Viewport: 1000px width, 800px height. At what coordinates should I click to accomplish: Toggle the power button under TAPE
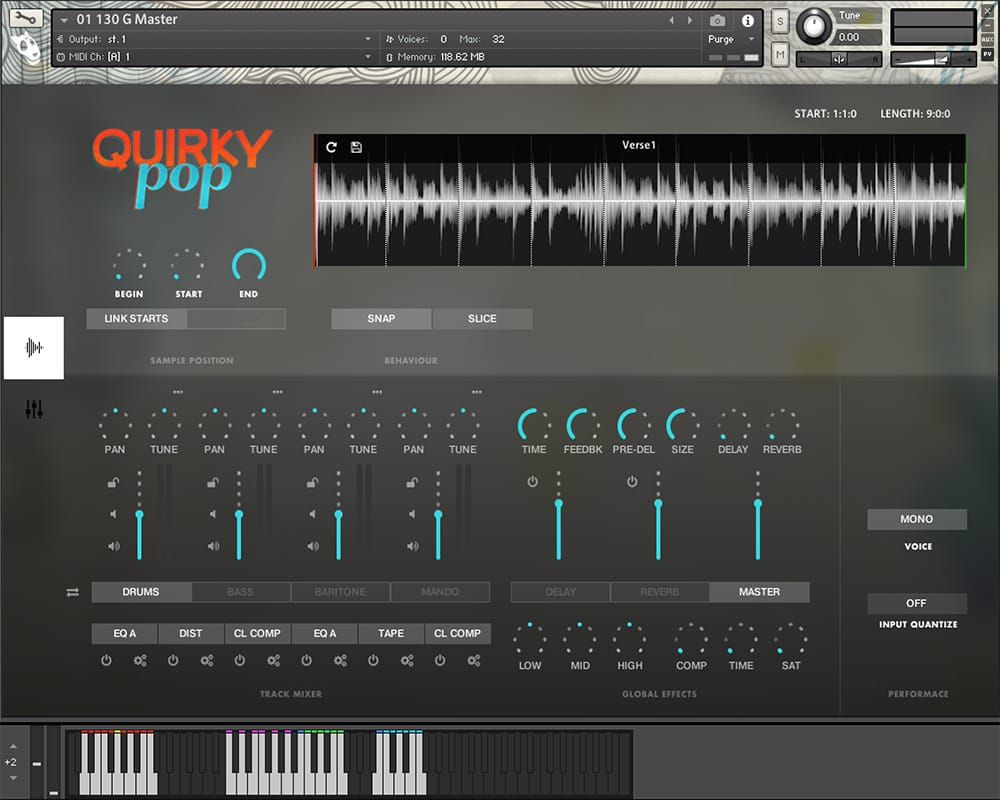[373, 660]
